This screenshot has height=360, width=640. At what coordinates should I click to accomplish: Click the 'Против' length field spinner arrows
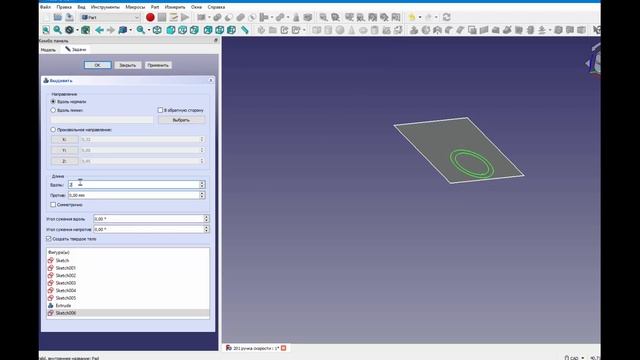(202, 195)
